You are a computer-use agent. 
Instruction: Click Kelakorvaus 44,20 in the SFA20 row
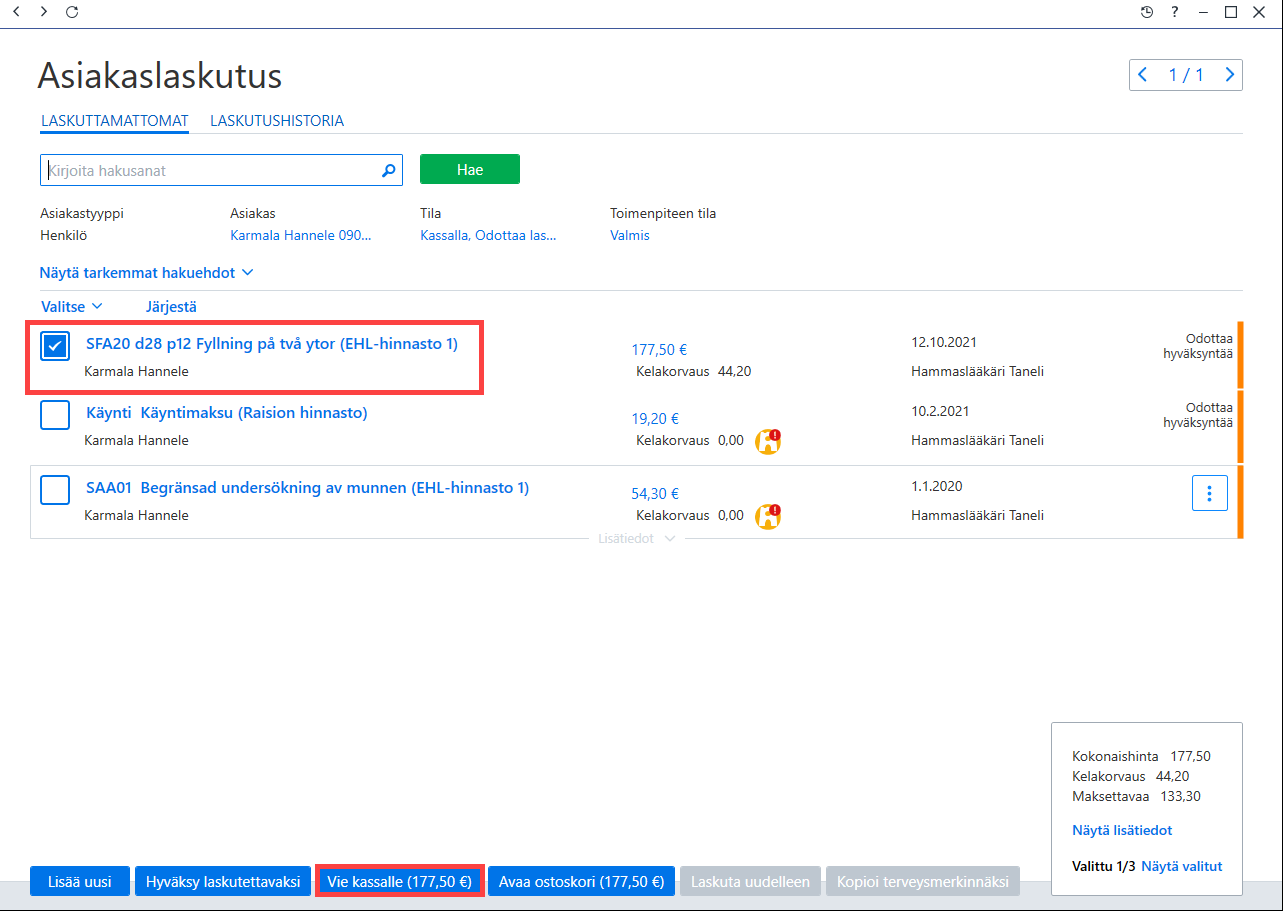click(x=694, y=371)
